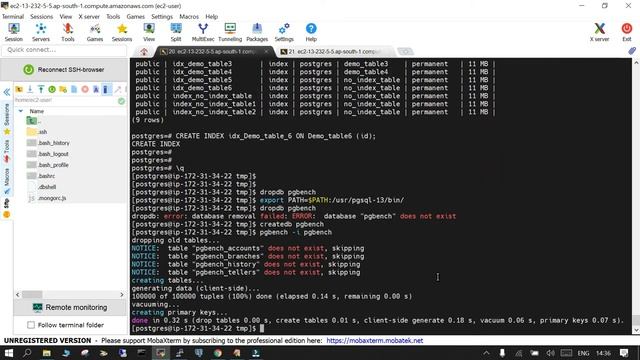The image size is (640, 360).
Task: Click the SFTP new folder icon
Action: pyautogui.click(x=63, y=89)
